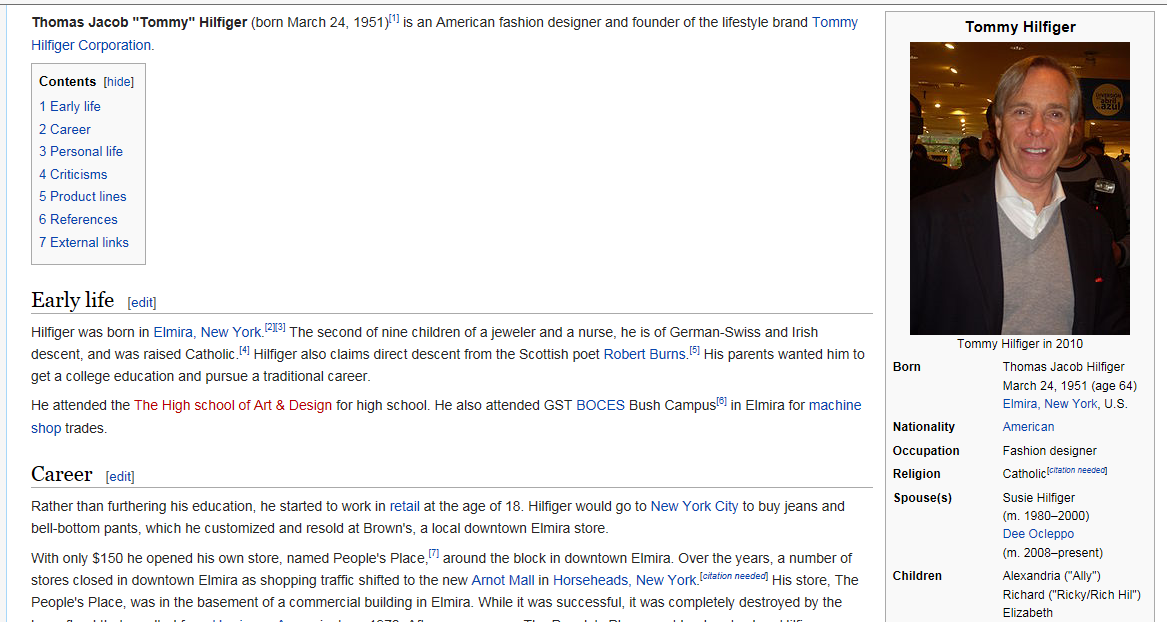Open Elmira, New York in infobox Born row
This screenshot has width=1167, height=622.
point(1050,404)
